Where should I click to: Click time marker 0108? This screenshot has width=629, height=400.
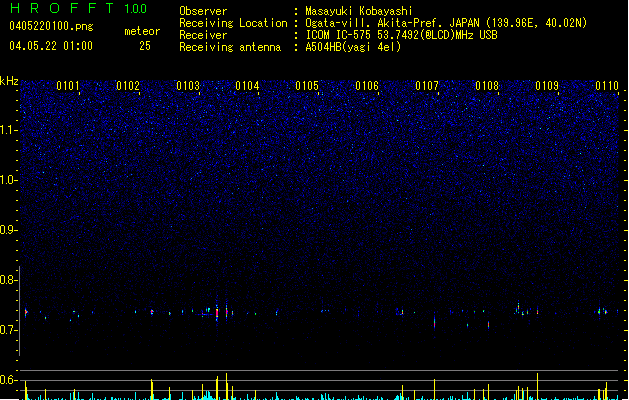pos(487,85)
